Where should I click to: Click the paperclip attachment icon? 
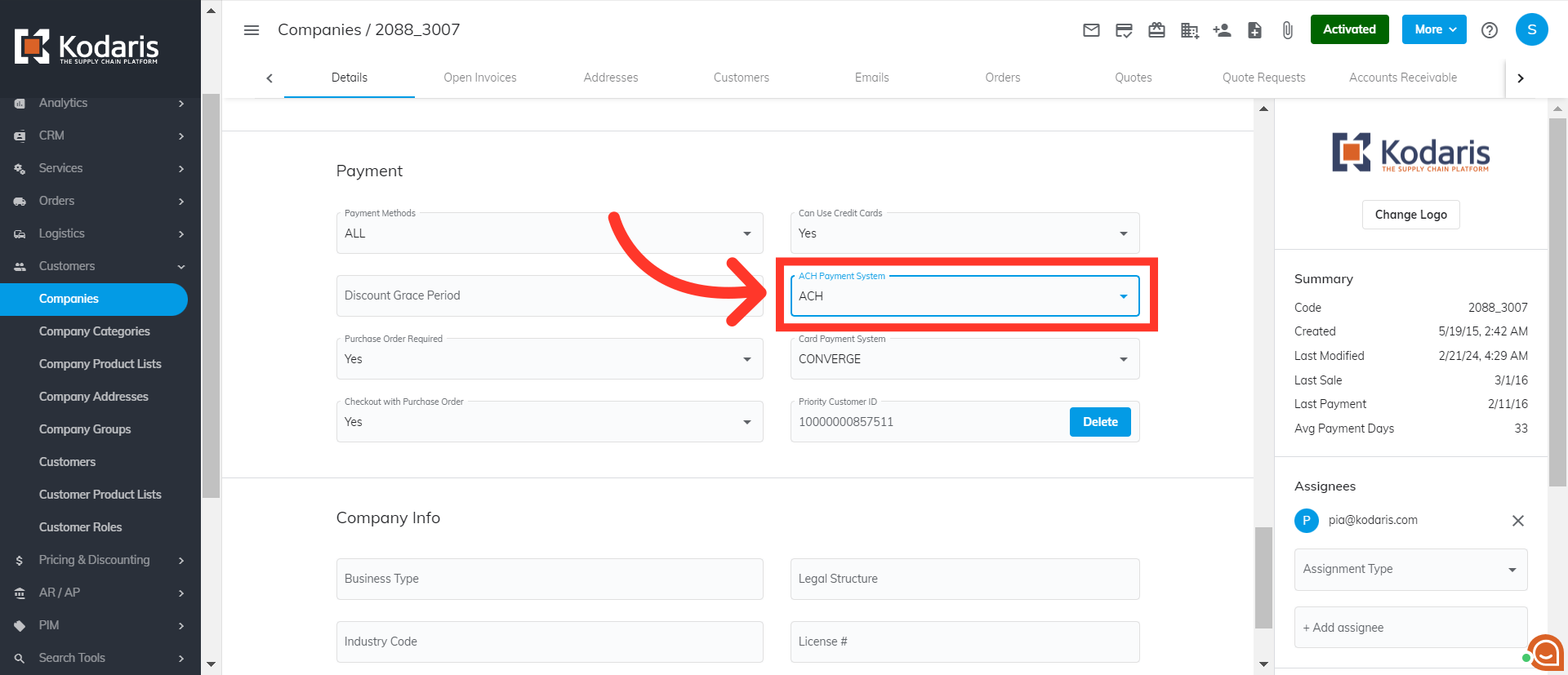1287,30
